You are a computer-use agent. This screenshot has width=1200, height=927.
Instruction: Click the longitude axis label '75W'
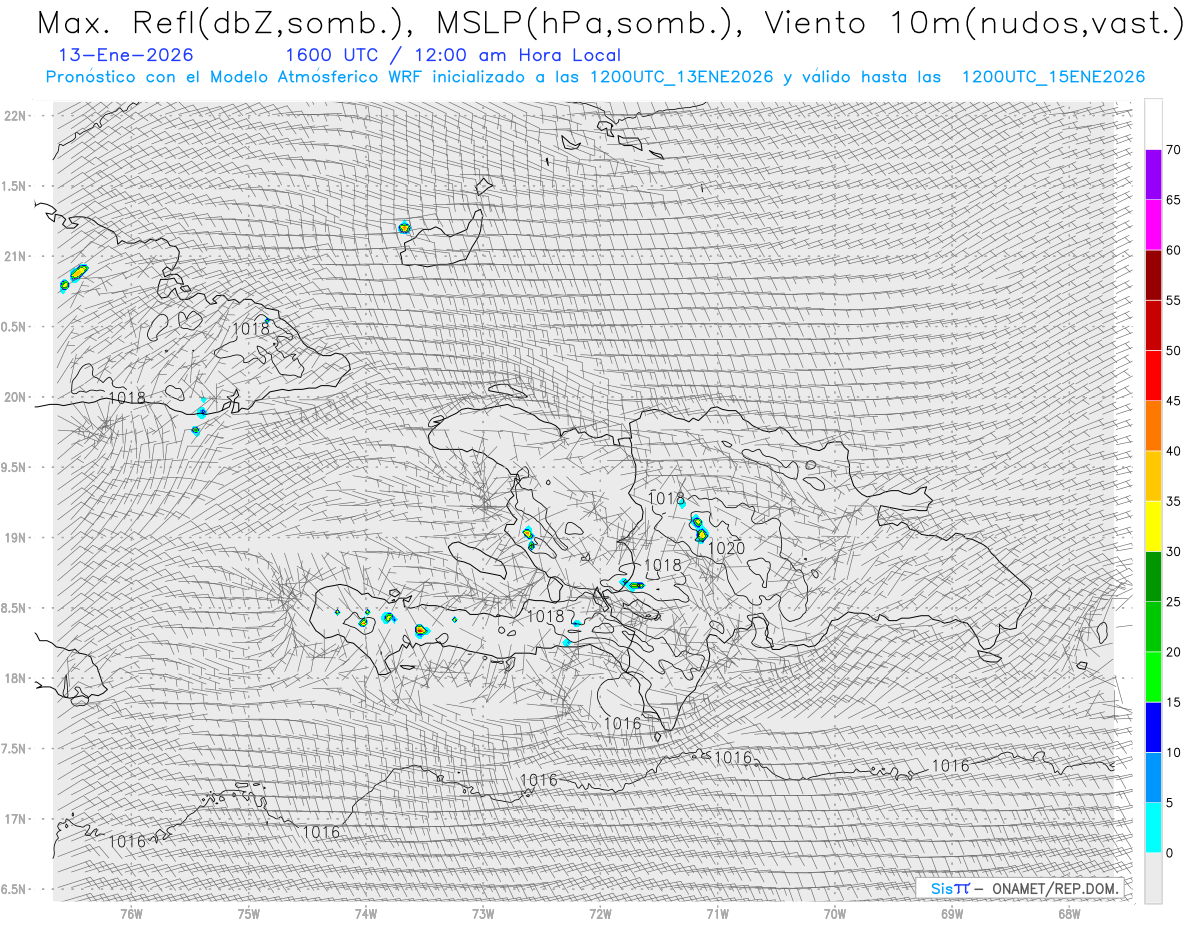click(x=249, y=913)
